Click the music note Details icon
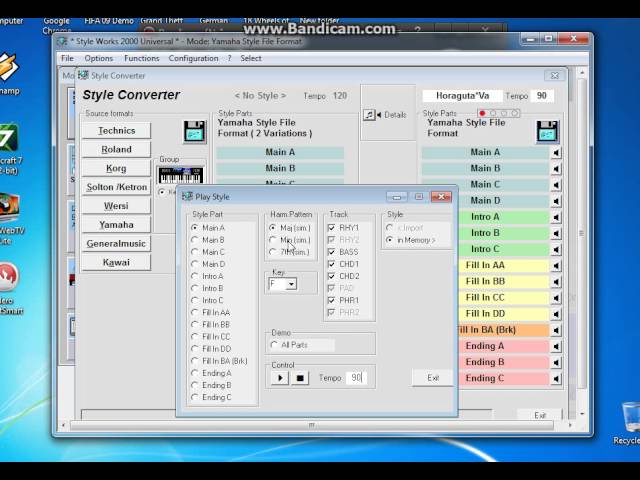The width and height of the screenshot is (640, 480). [369, 115]
